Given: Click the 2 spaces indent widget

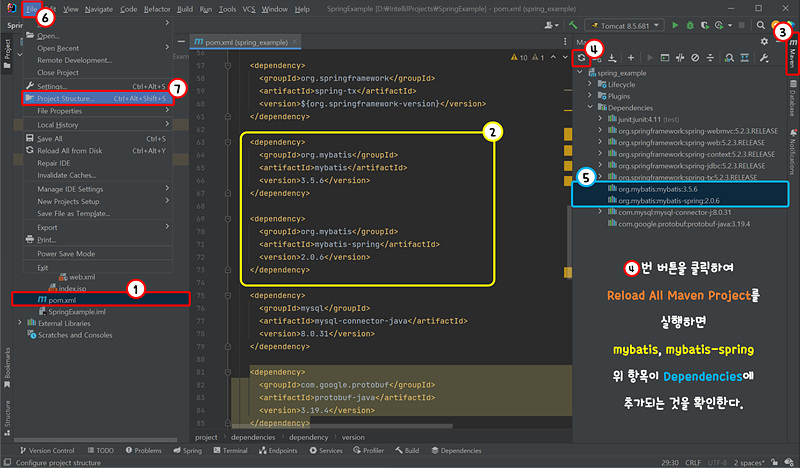Looking at the screenshot, I should [x=749, y=462].
